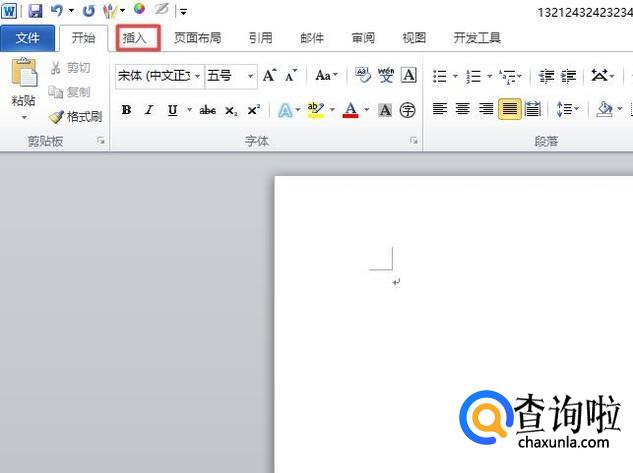This screenshot has height=473, width=633.
Task: Click the Text Effects glowing A icon
Action: click(285, 110)
